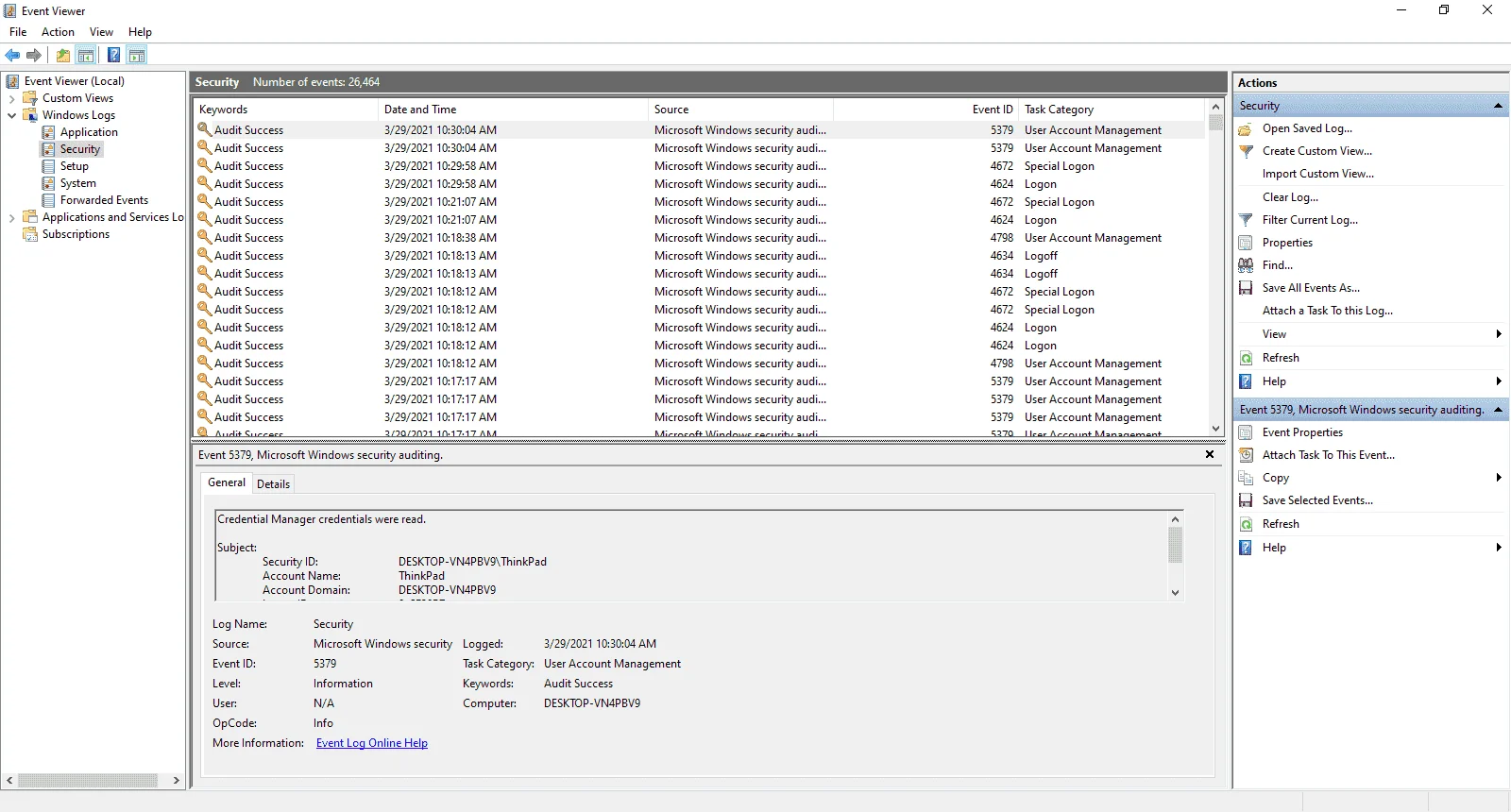Select Logoff event 4634 first row
1511x812 pixels.
coord(699,256)
